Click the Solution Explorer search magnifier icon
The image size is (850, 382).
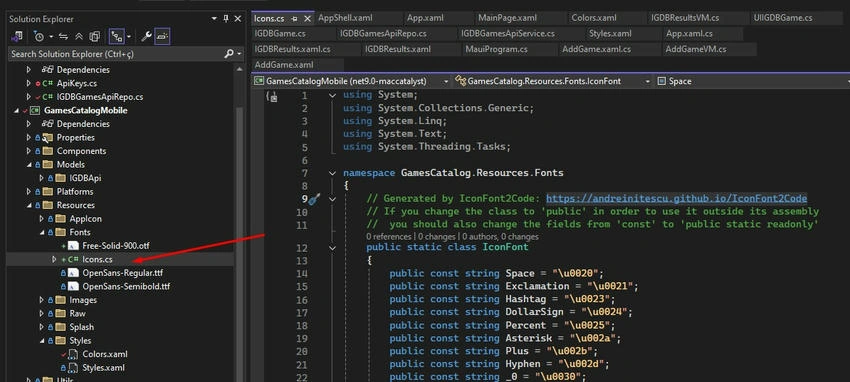229,54
